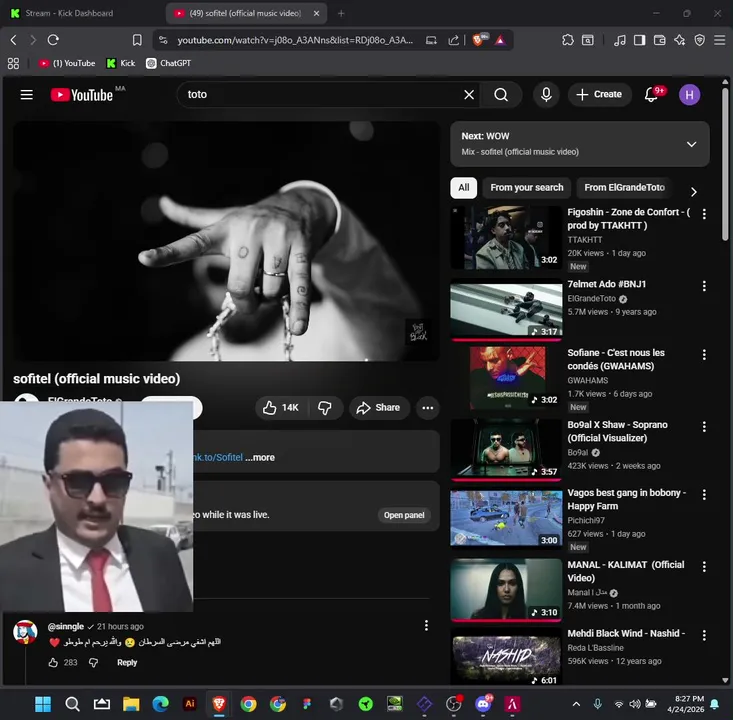
Task: Reply to @sinngle comment
Action: click(127, 662)
